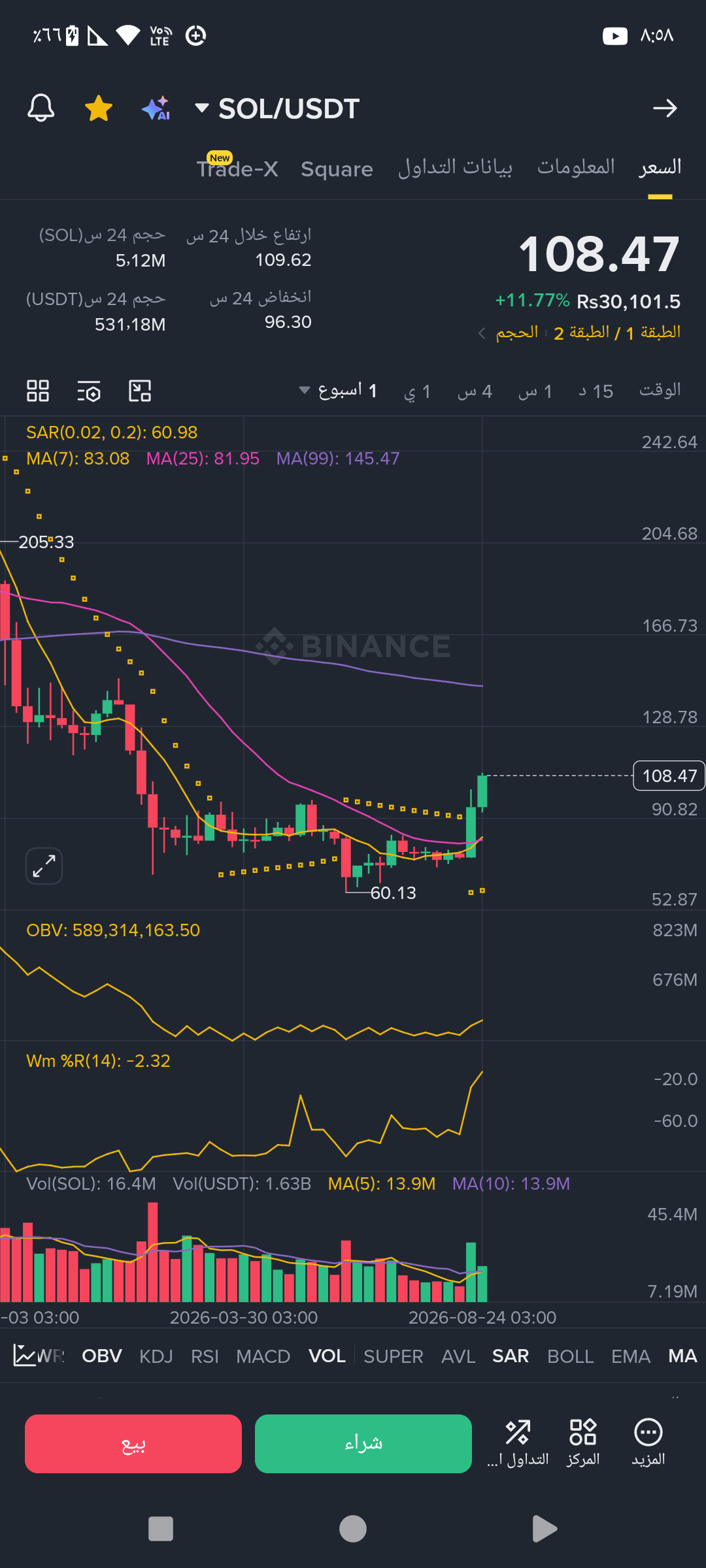Select the 1 س interval
This screenshot has height=1568, width=706.
pyautogui.click(x=535, y=391)
